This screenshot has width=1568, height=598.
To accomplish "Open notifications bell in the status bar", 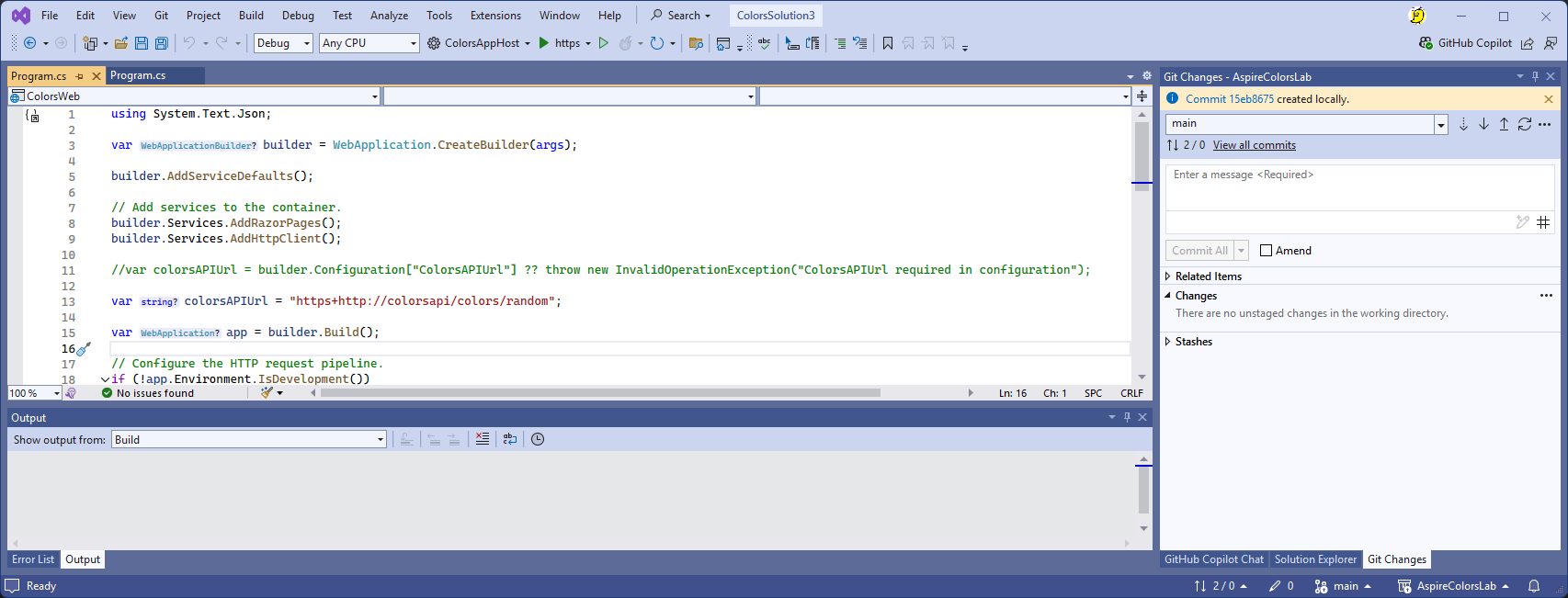I will coord(1534,586).
